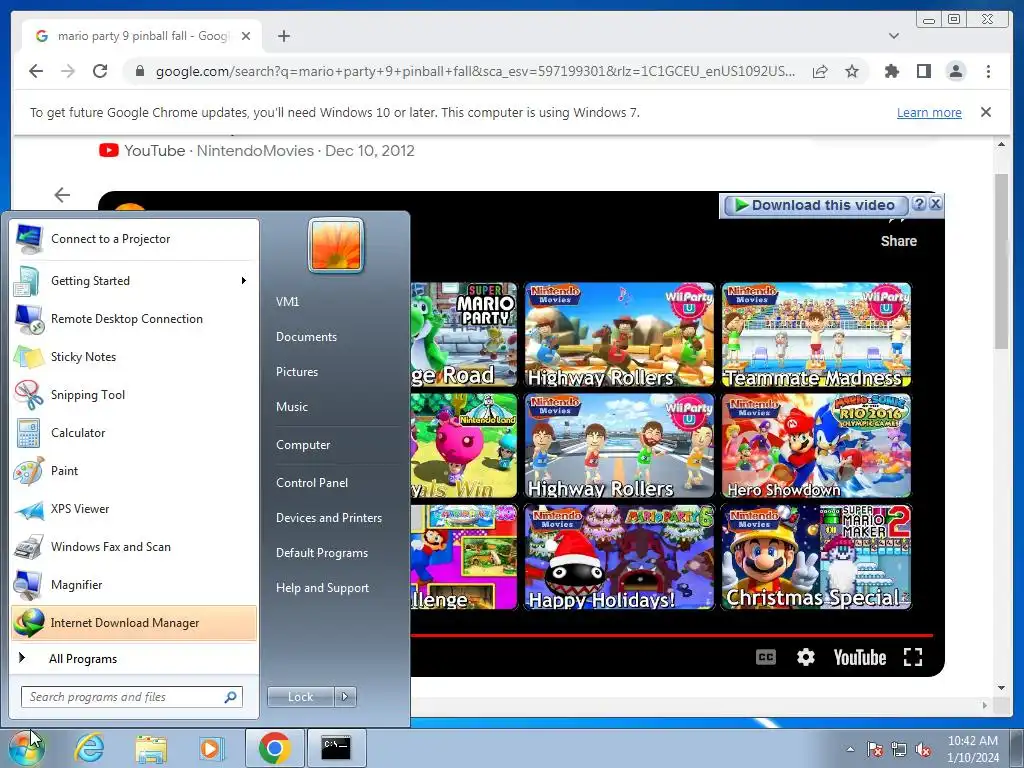Toggle Chrome side panel

pyautogui.click(x=923, y=71)
